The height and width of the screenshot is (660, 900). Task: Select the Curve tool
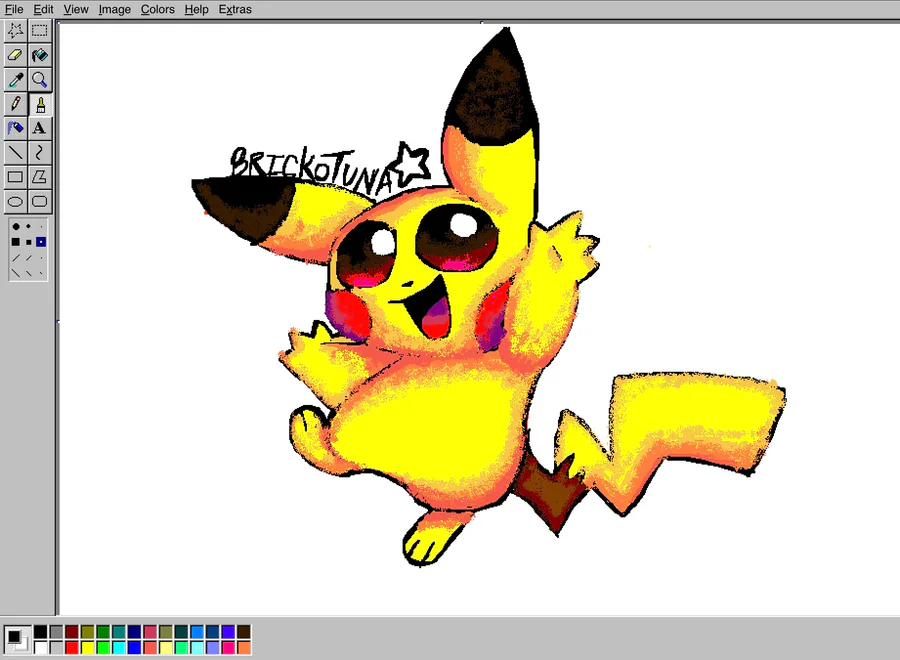tap(40, 153)
